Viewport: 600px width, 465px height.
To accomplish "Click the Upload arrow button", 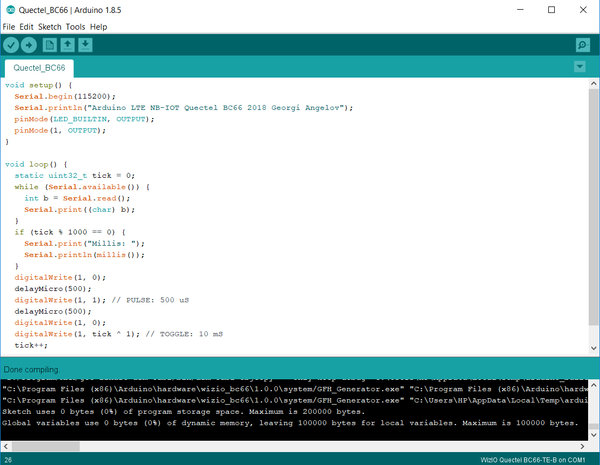I will [29, 45].
